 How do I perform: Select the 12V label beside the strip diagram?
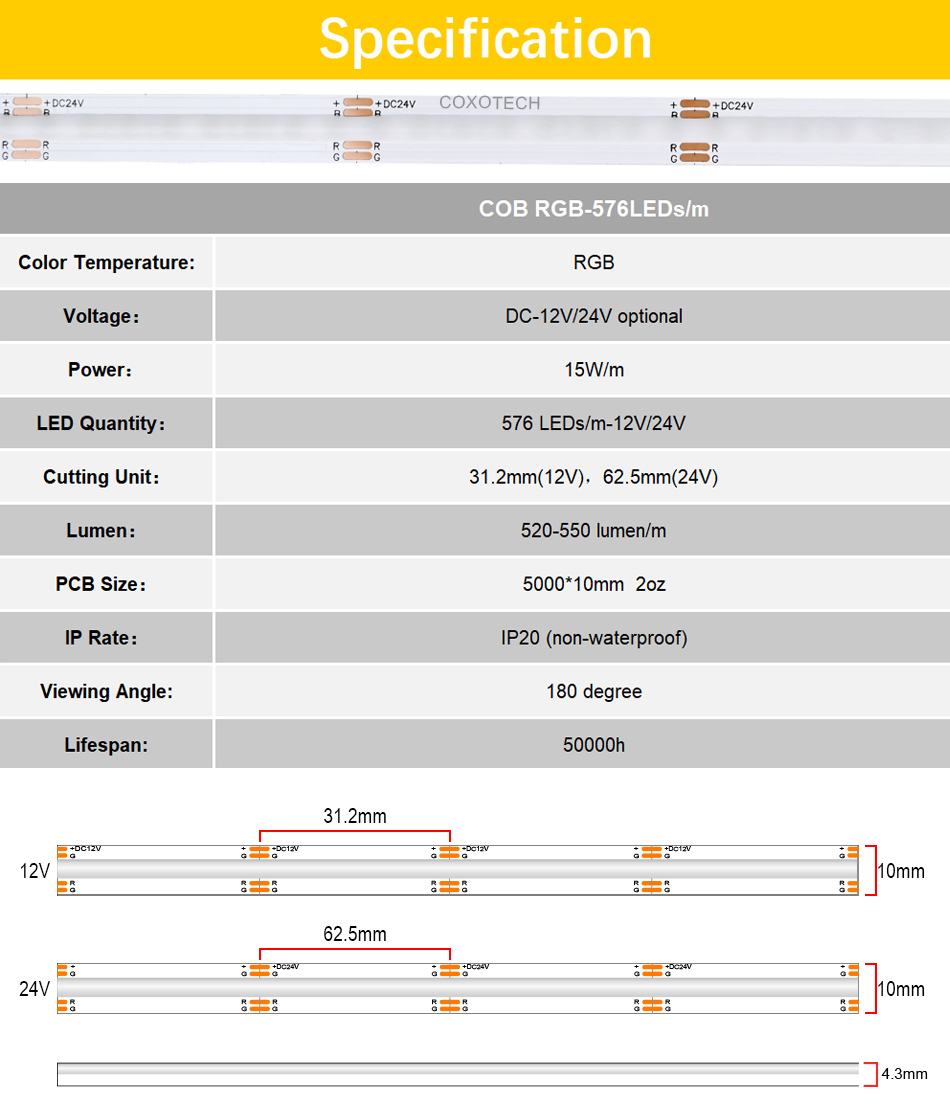tap(34, 871)
